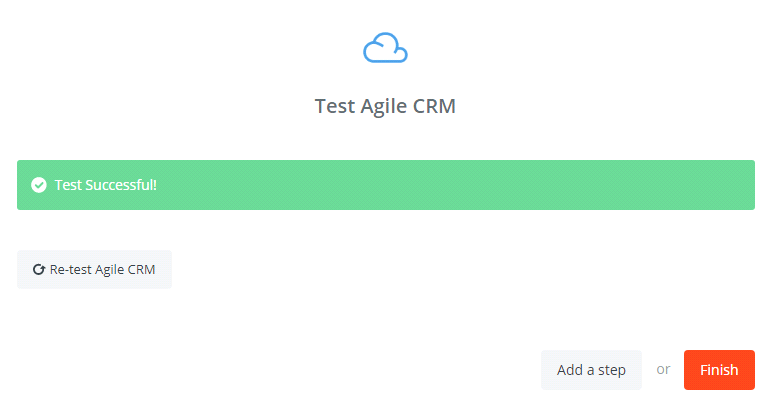
Task: Run the Agile CRM test again
Action: pos(94,270)
